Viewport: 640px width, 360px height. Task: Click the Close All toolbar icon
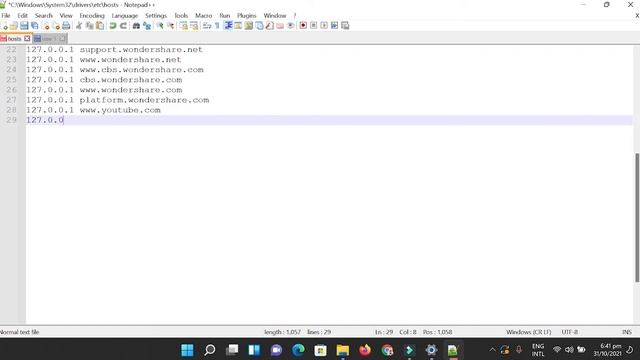point(56,26)
